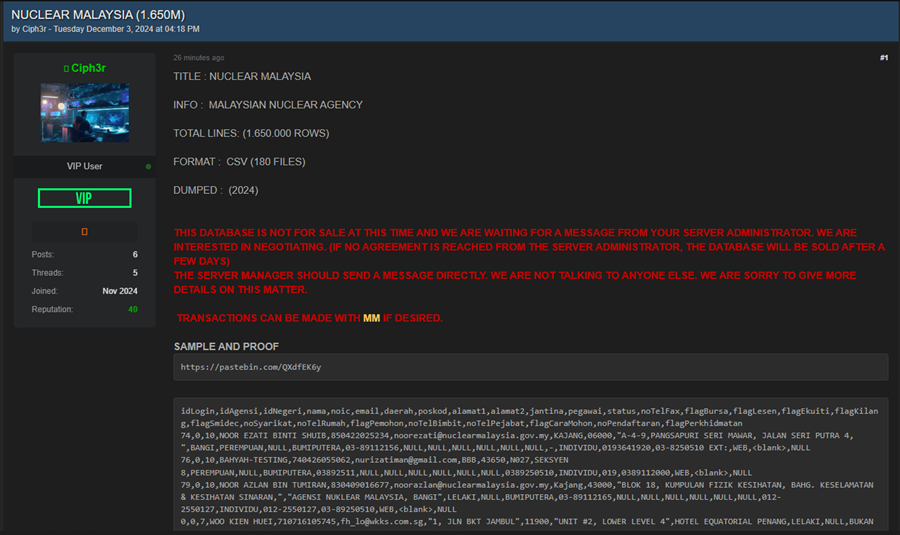Screen dimensions: 900x535
Task: Click Ciph3r's avatar image
Action: pos(85,113)
